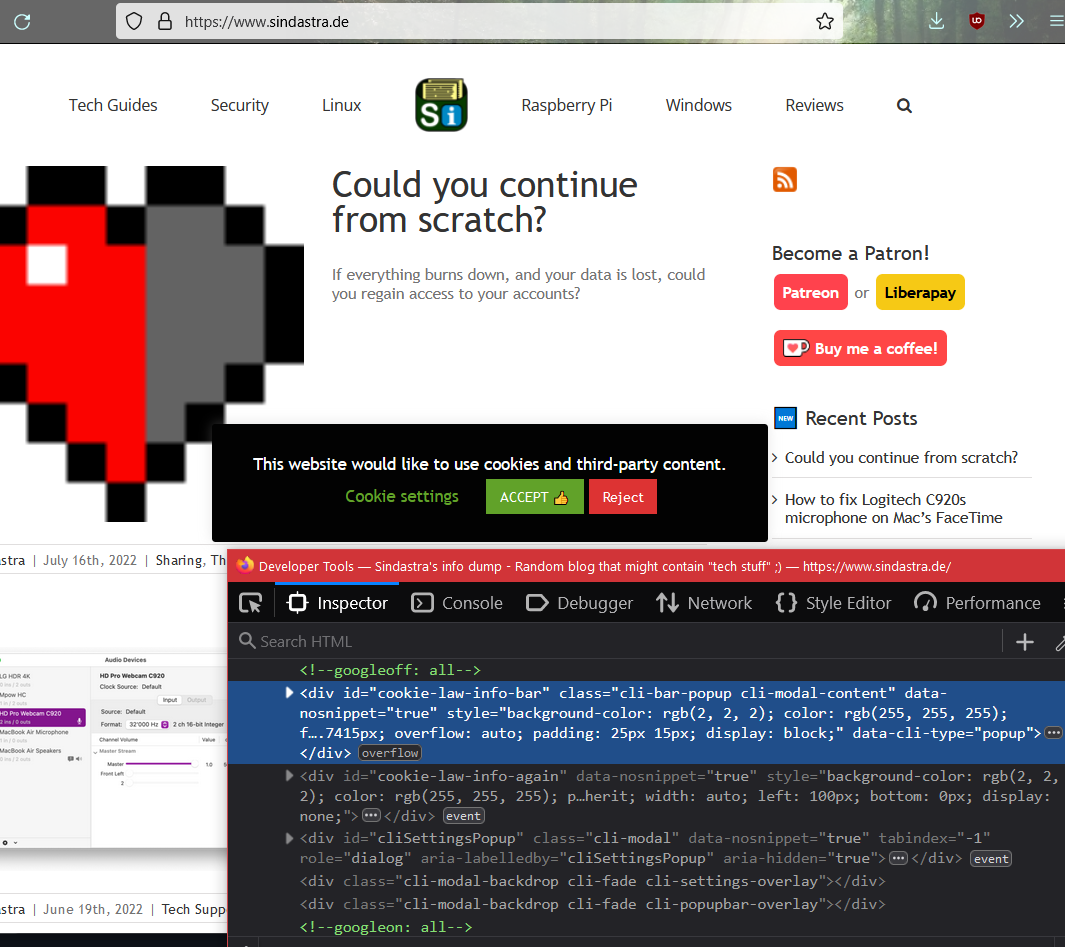This screenshot has height=947, width=1065.
Task: Expand the cliSettingsPopup div node
Action: tap(289, 838)
